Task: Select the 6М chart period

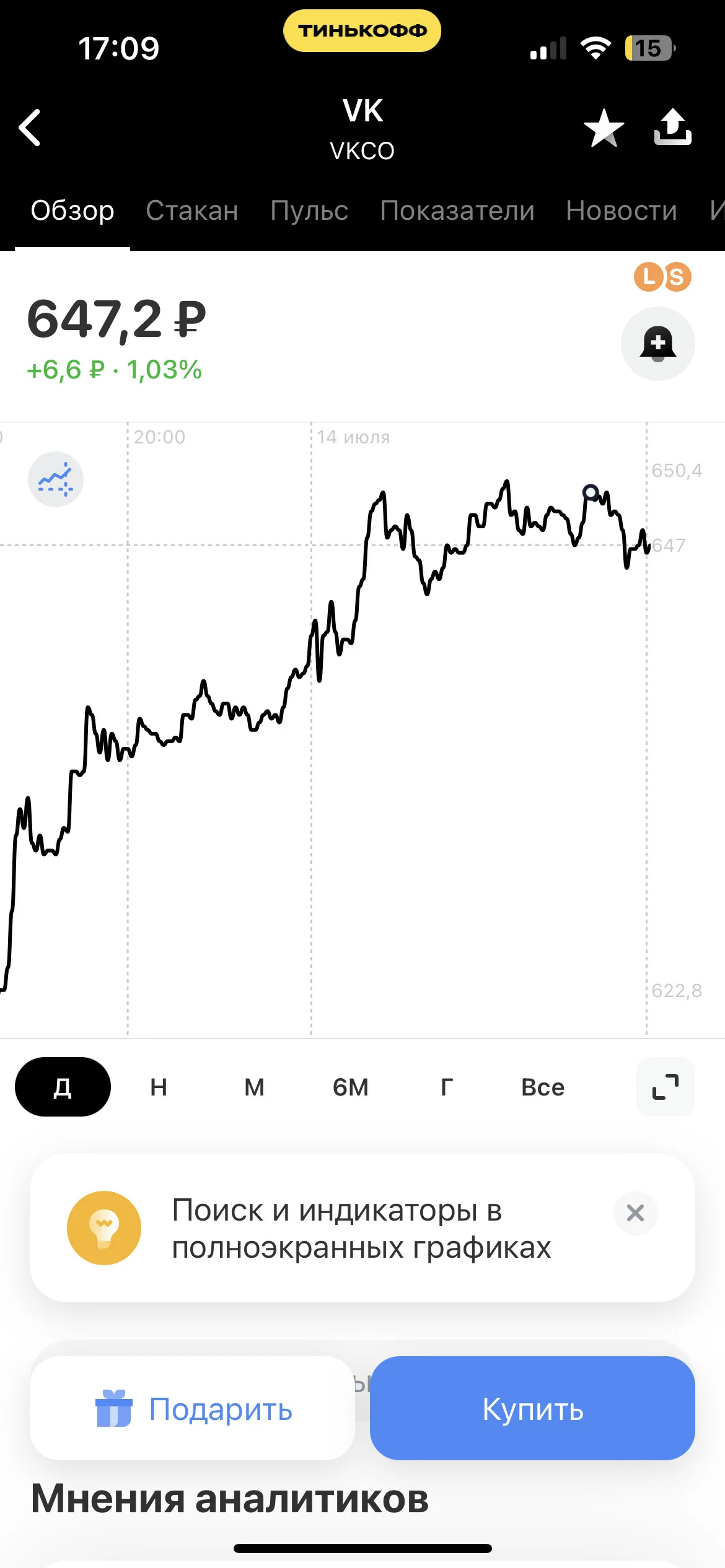Action: coord(351,1087)
